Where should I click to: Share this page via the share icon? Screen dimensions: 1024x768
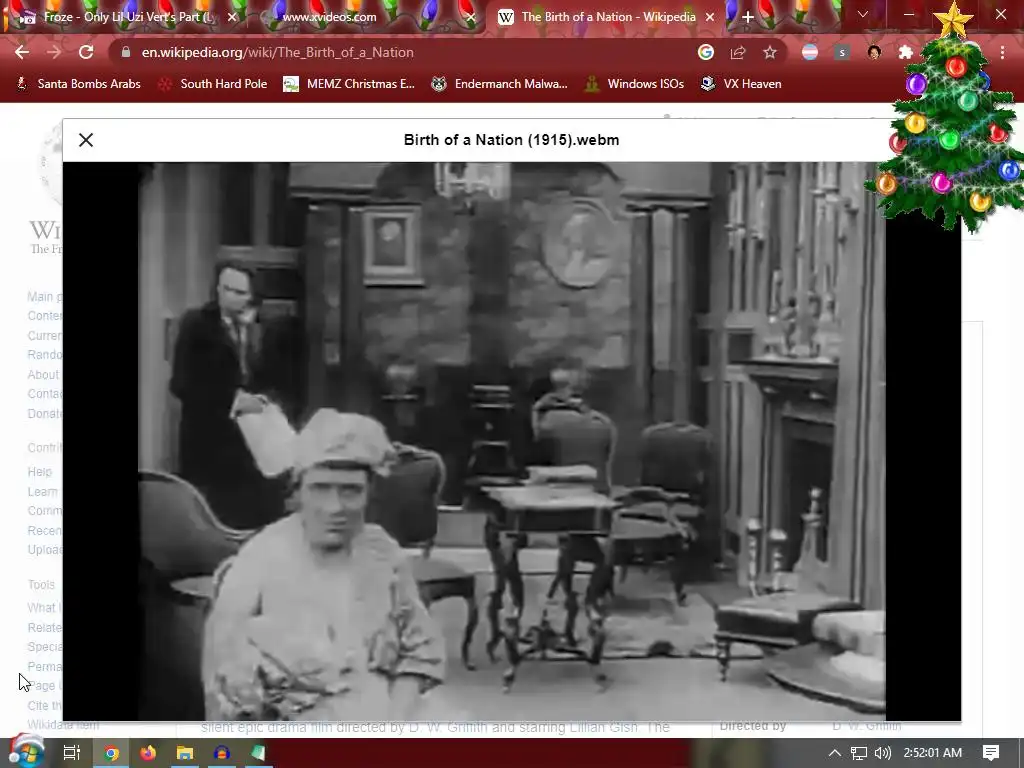[x=738, y=52]
